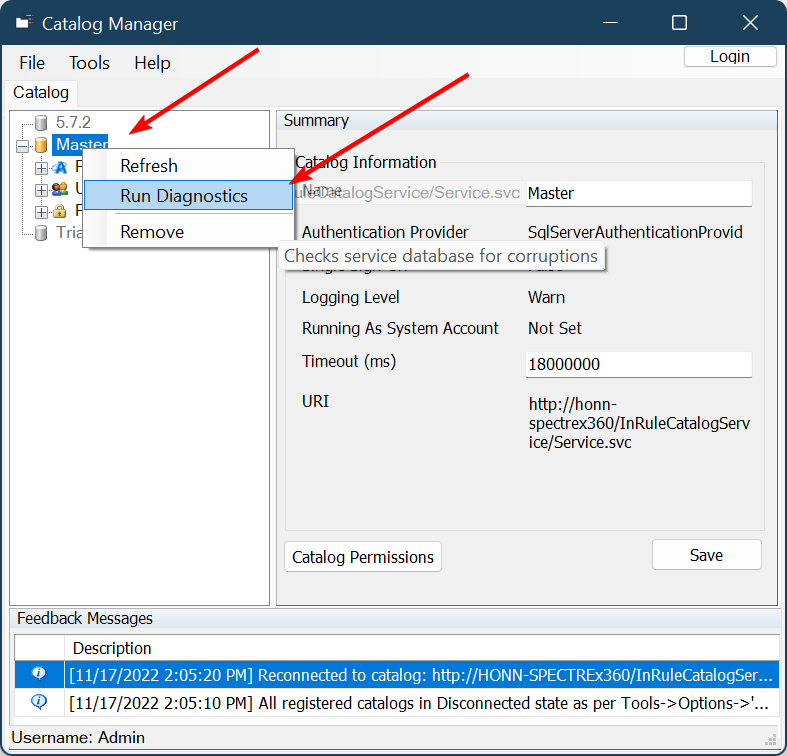Screen dimensions: 787x756
Task: Click the Save button
Action: click(x=706, y=555)
